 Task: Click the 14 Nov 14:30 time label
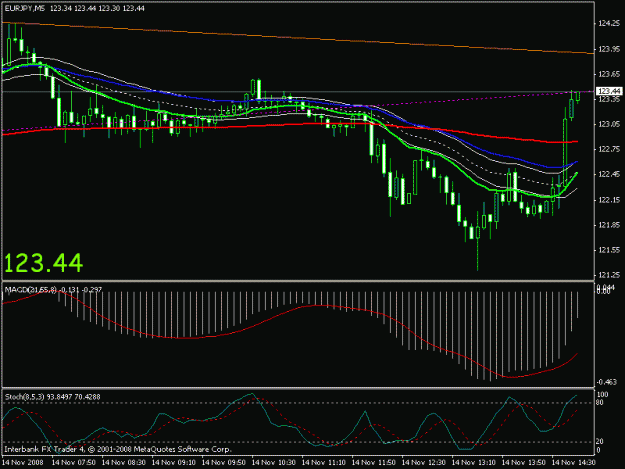(574, 462)
